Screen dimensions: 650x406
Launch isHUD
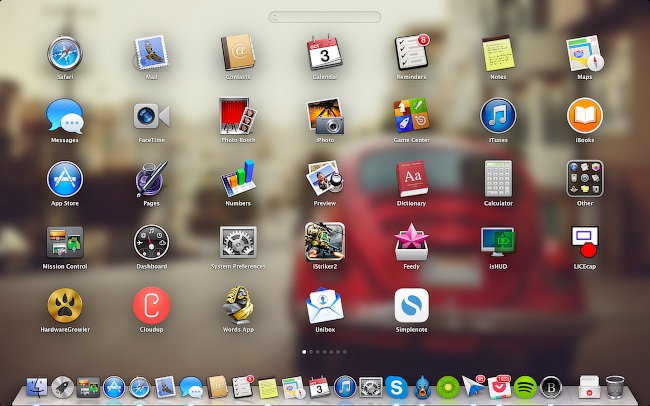click(498, 242)
